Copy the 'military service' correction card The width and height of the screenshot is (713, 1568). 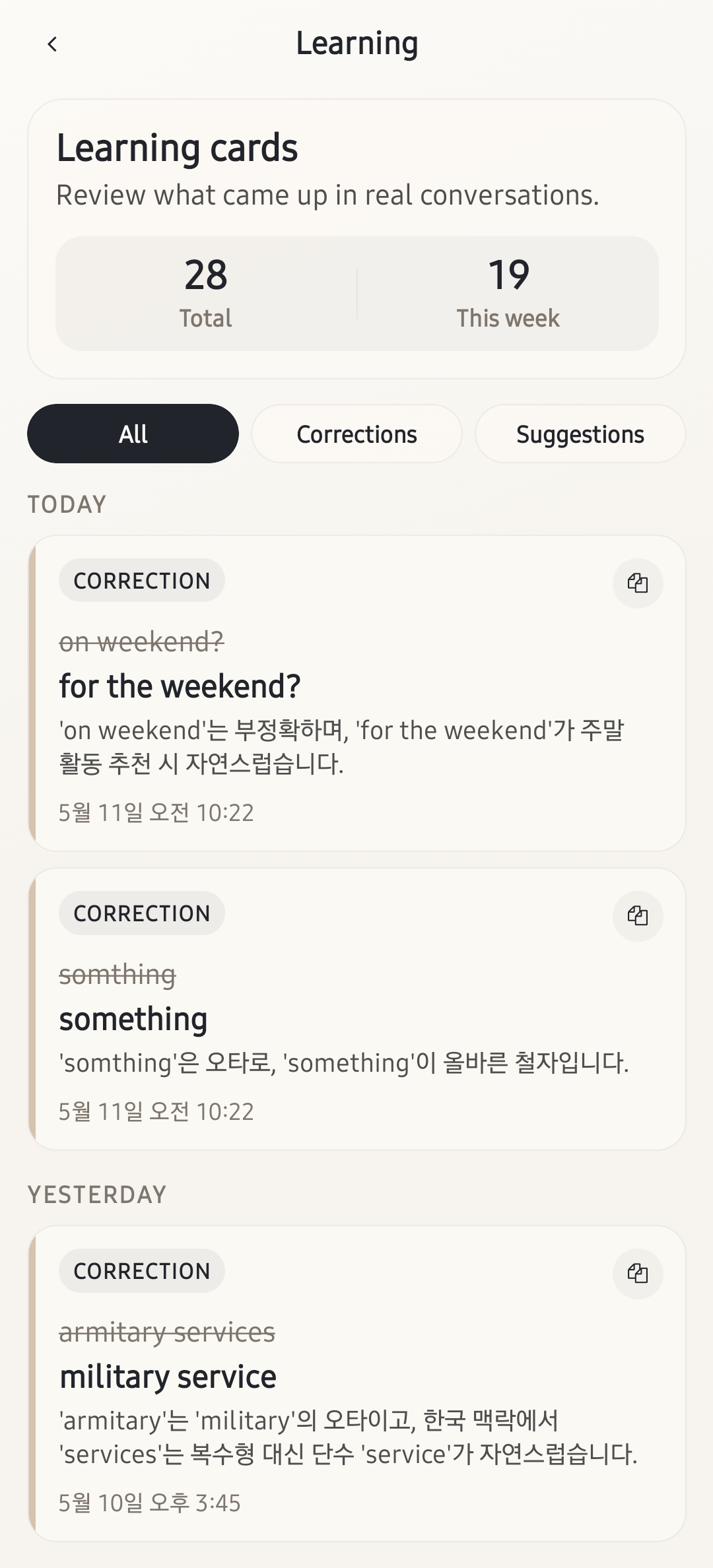[x=638, y=1273]
